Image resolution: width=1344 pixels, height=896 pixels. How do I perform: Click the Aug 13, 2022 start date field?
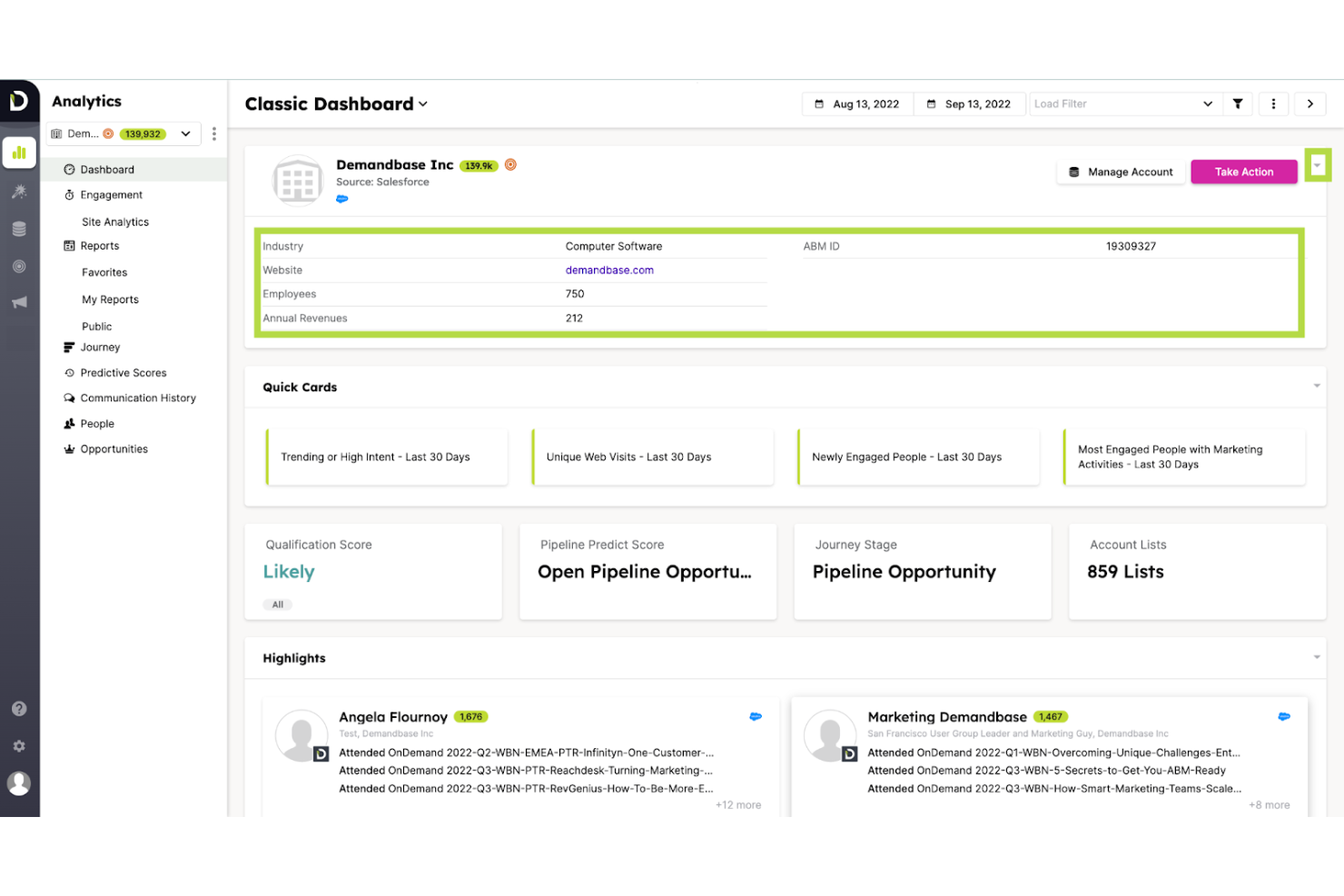click(x=858, y=104)
